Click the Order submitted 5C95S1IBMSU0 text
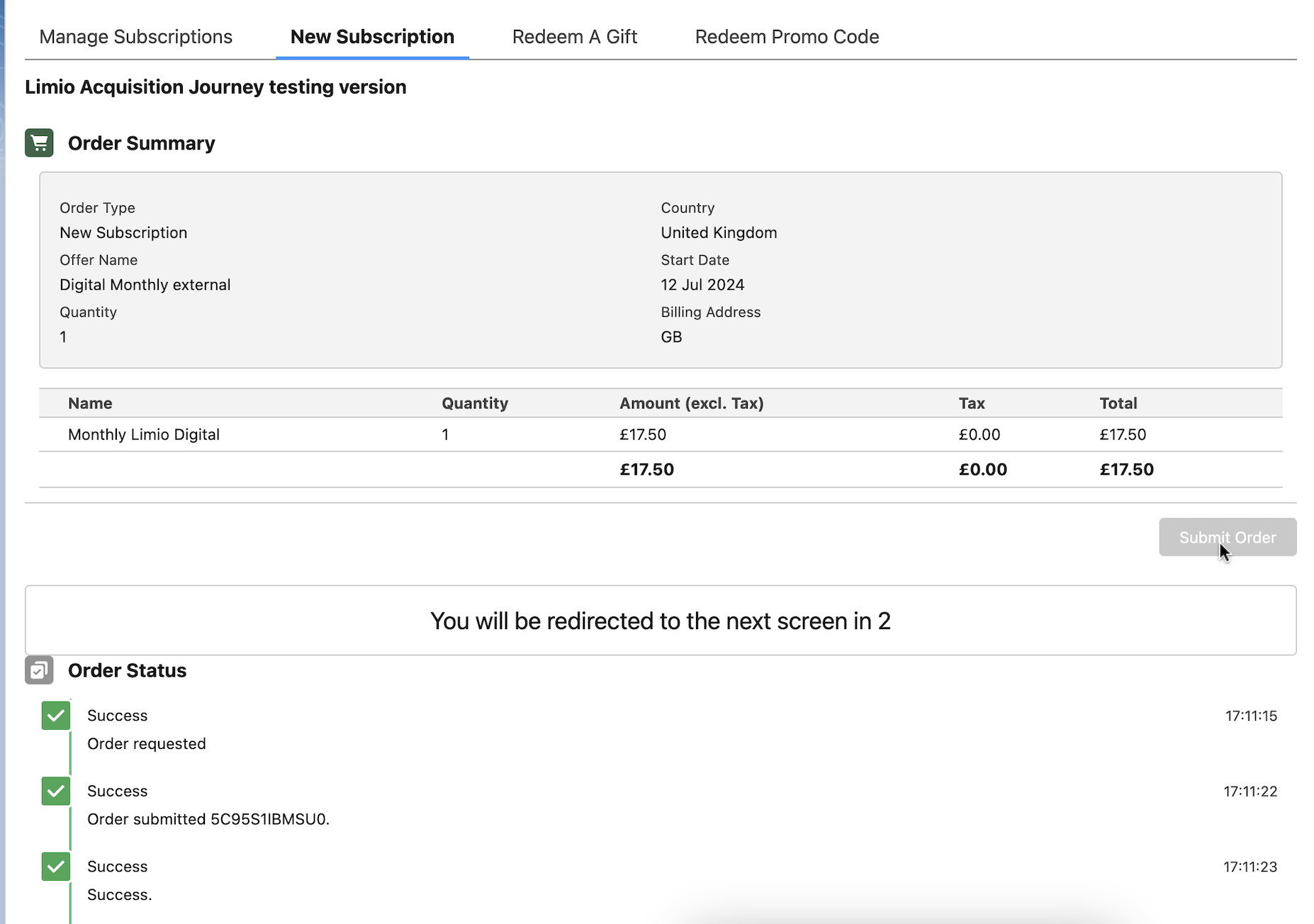The width and height of the screenshot is (1314, 924). tap(208, 819)
